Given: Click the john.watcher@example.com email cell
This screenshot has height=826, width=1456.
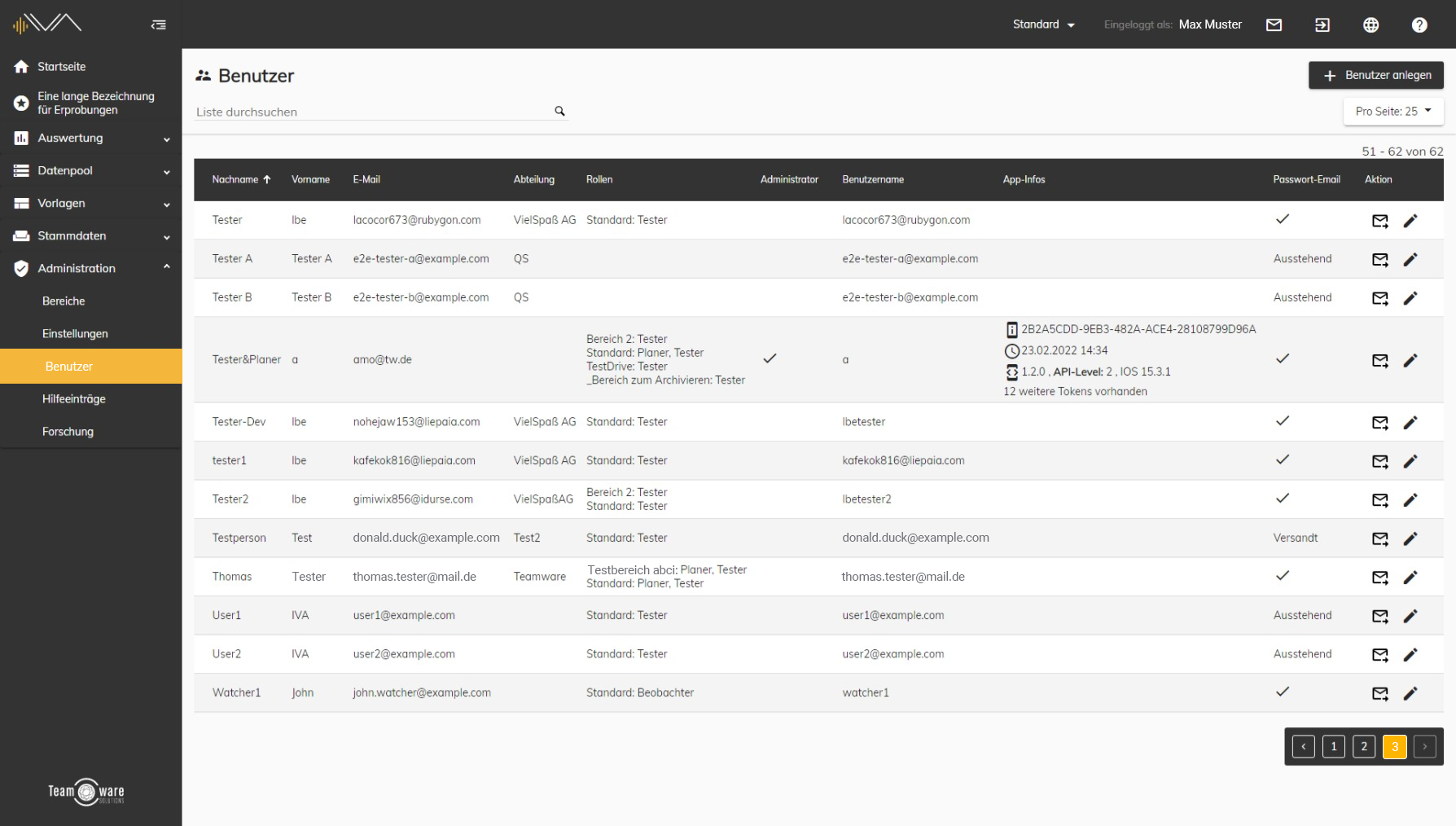Looking at the screenshot, I should pos(422,693).
